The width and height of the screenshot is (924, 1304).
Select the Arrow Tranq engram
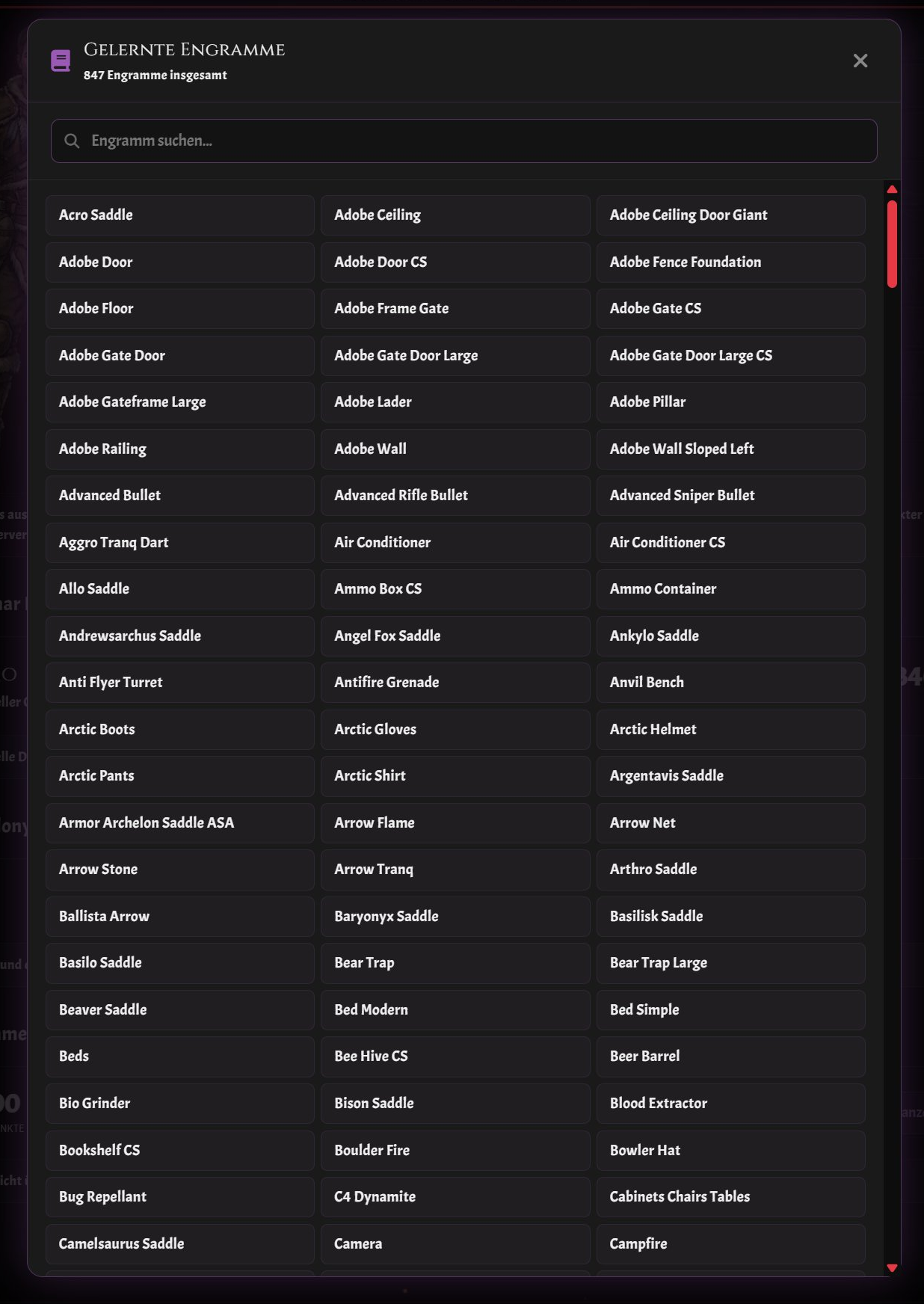(455, 870)
